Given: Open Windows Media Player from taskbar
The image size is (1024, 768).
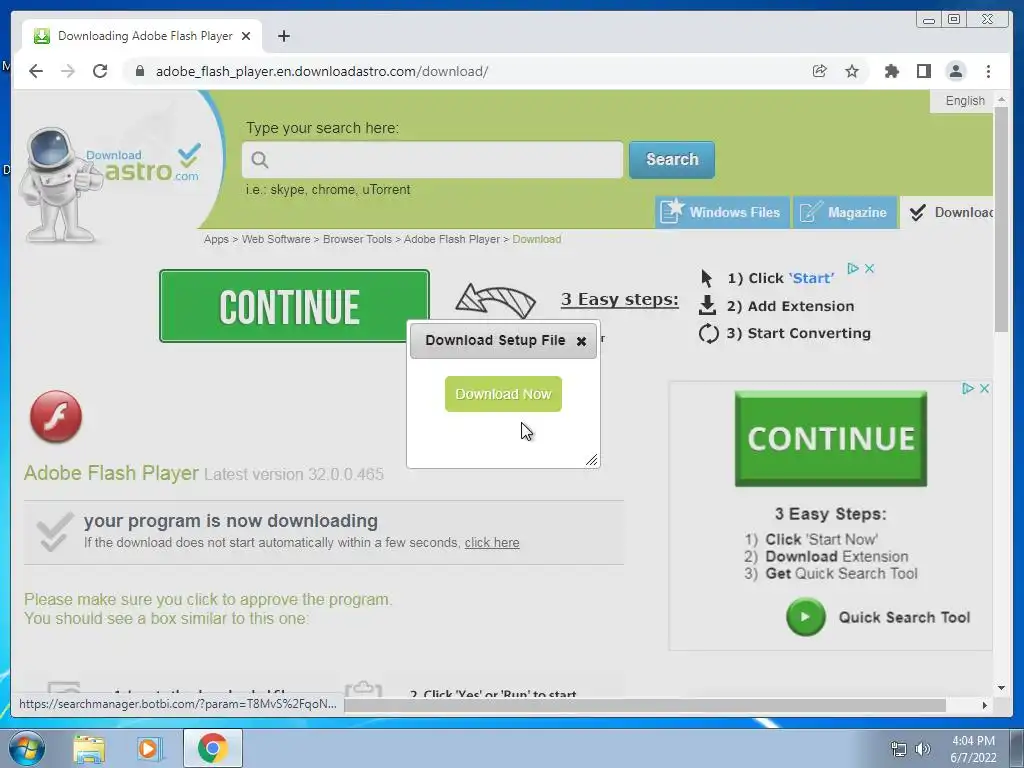Looking at the screenshot, I should [150, 748].
